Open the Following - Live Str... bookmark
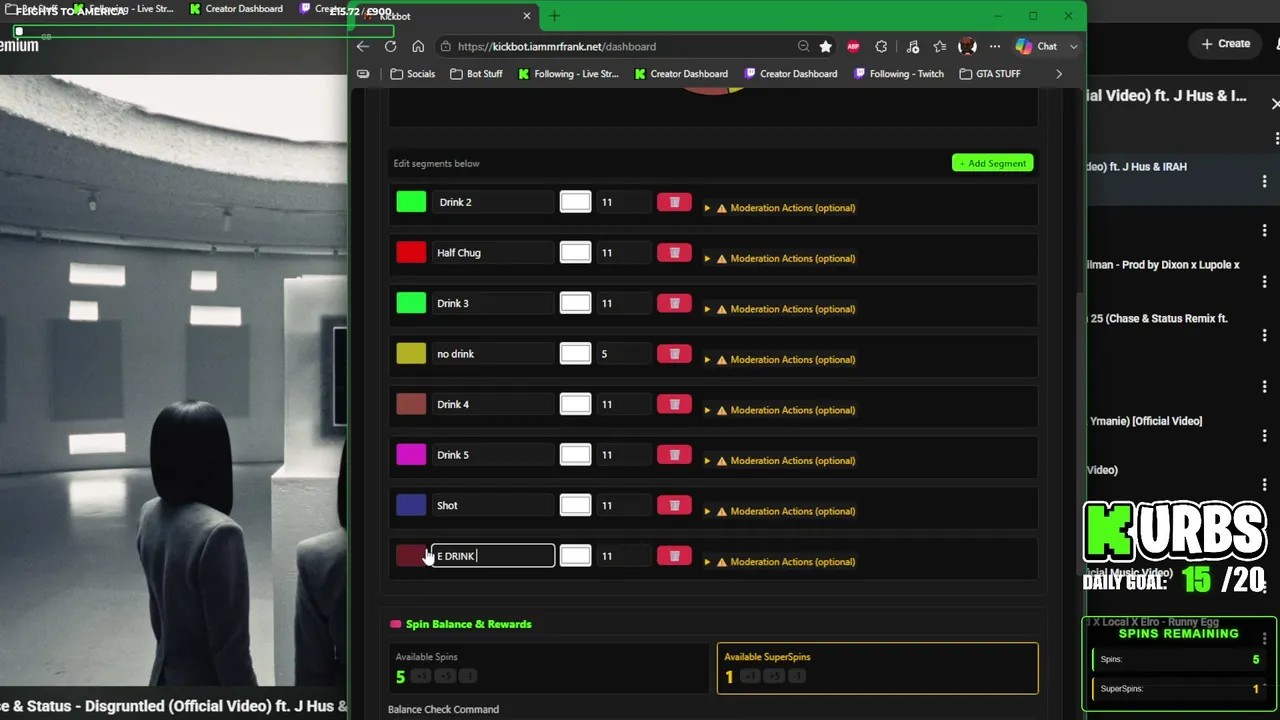1280x720 pixels. point(569,74)
